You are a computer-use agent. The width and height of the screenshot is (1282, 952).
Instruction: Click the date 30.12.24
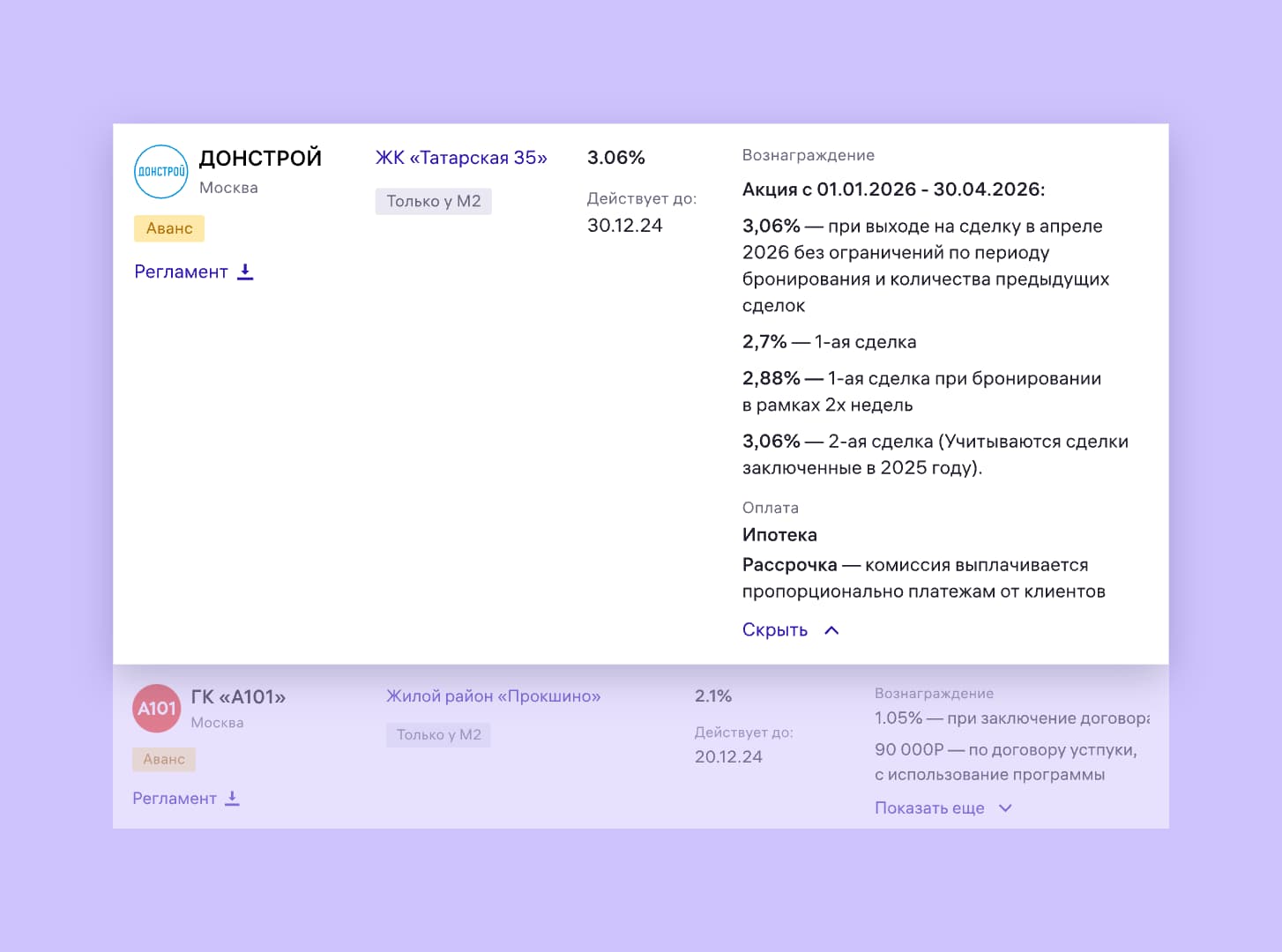(x=625, y=226)
